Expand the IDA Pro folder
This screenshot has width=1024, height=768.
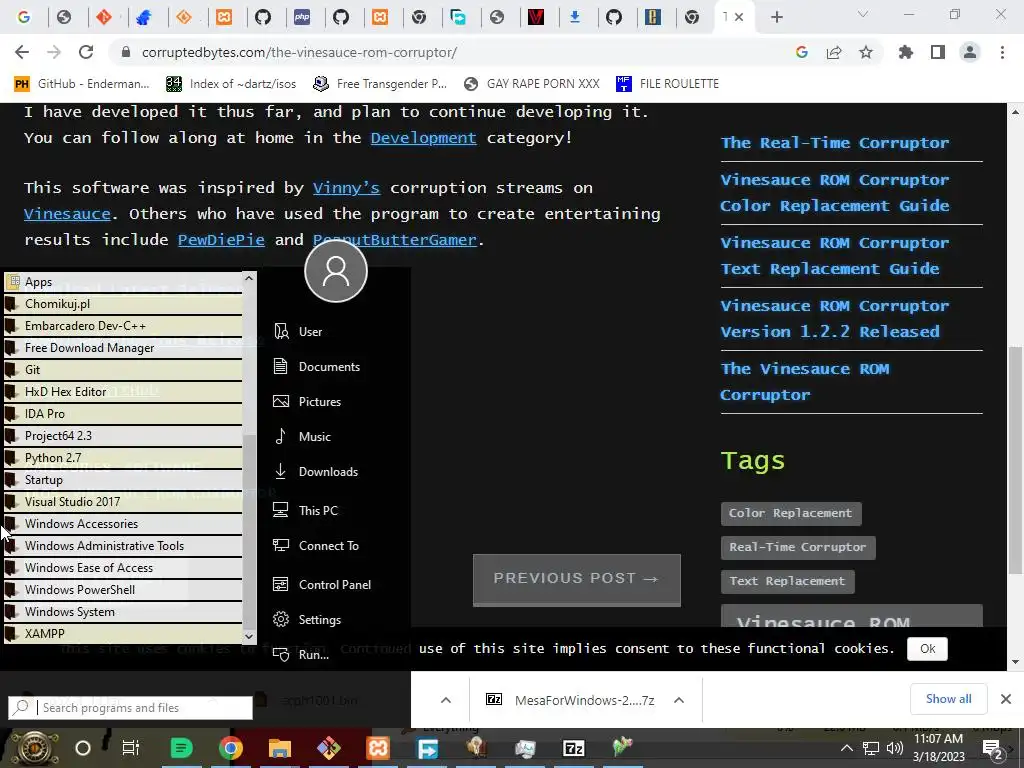pos(123,414)
